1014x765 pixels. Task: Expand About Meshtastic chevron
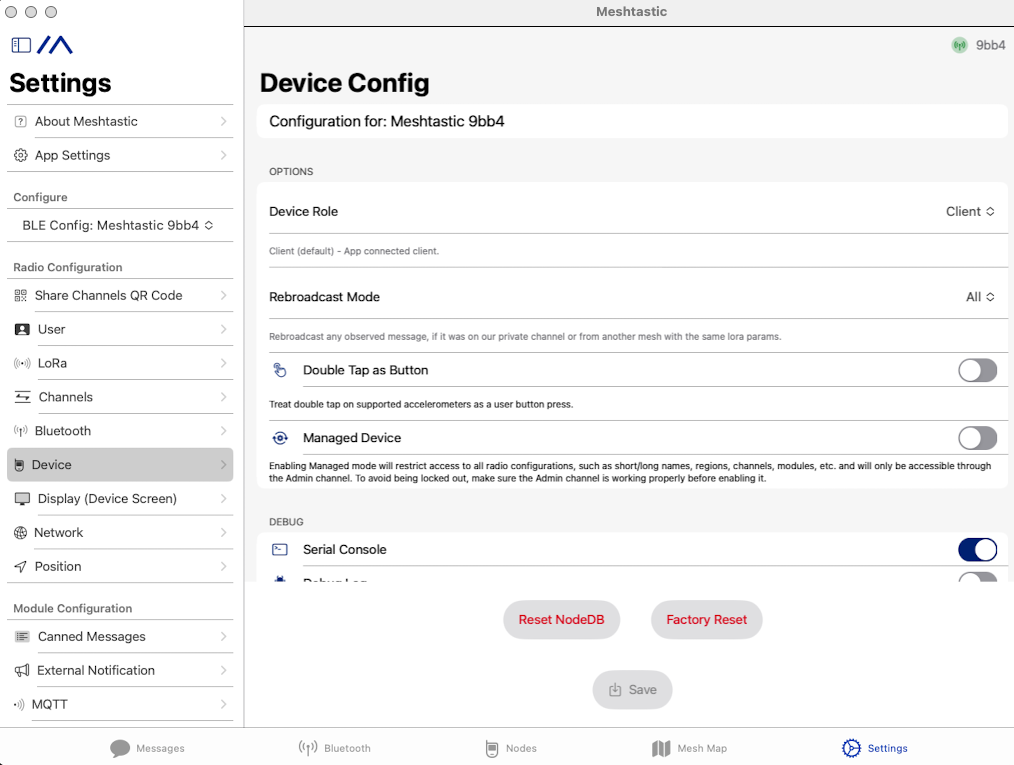223,122
